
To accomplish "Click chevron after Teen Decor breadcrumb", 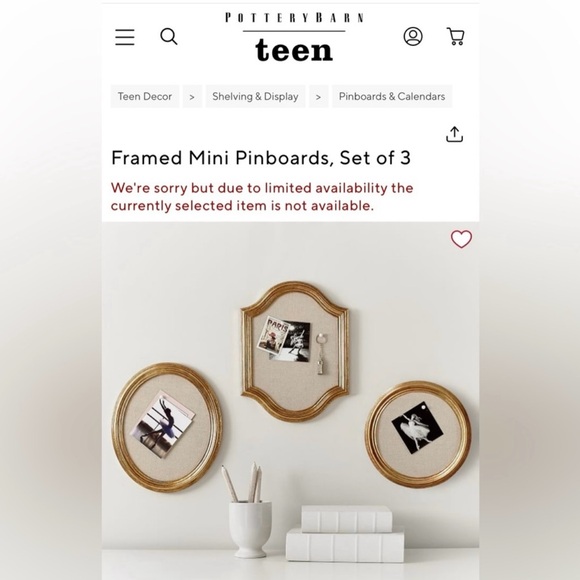I will pos(192,97).
